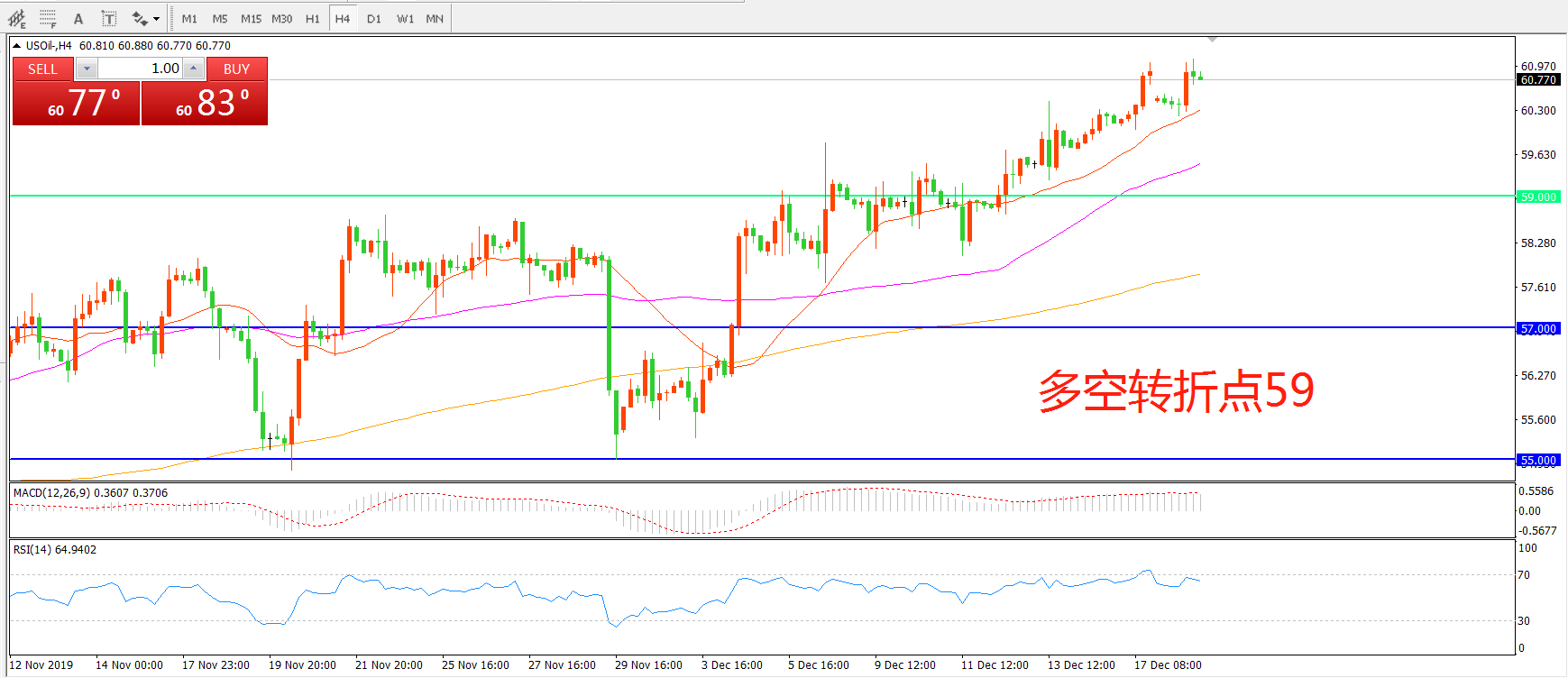Toggle the M1 timeframe
This screenshot has width=1568, height=678.
coord(189,18)
